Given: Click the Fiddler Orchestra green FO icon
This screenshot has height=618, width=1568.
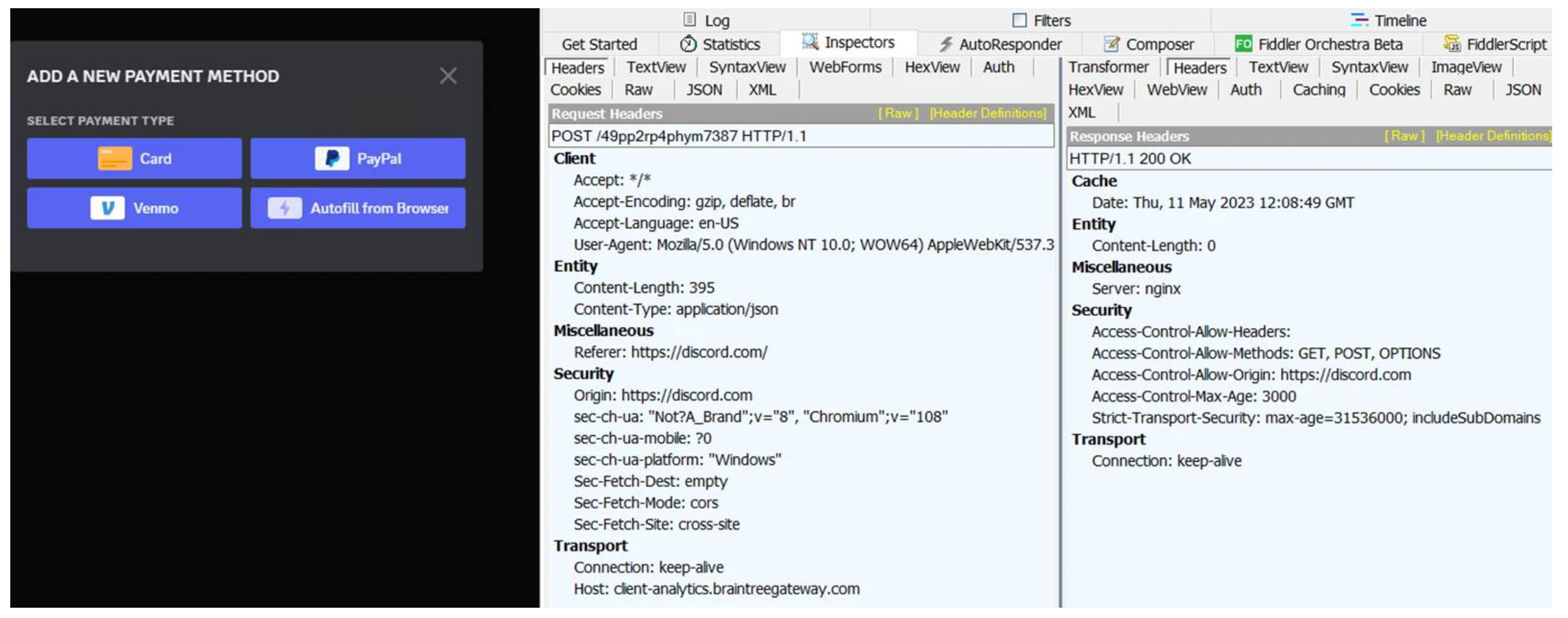Looking at the screenshot, I should [x=1243, y=44].
